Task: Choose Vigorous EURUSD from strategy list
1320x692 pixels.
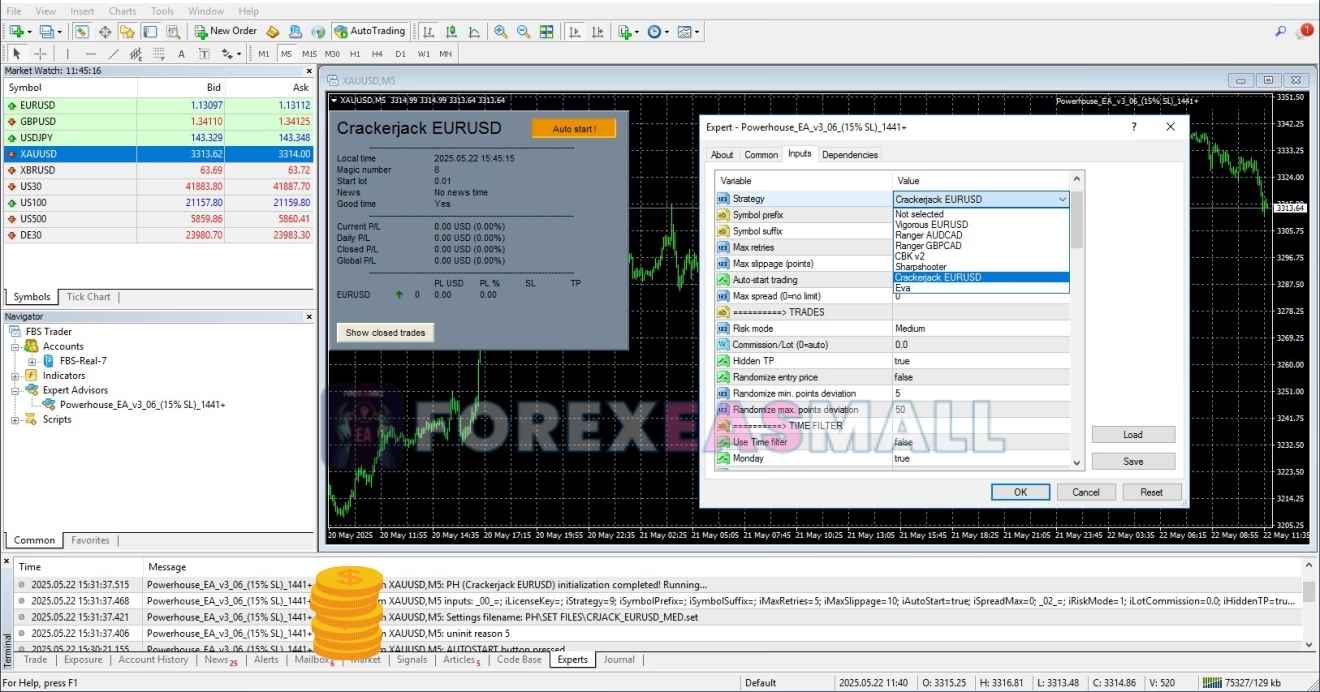Action: tap(931, 225)
